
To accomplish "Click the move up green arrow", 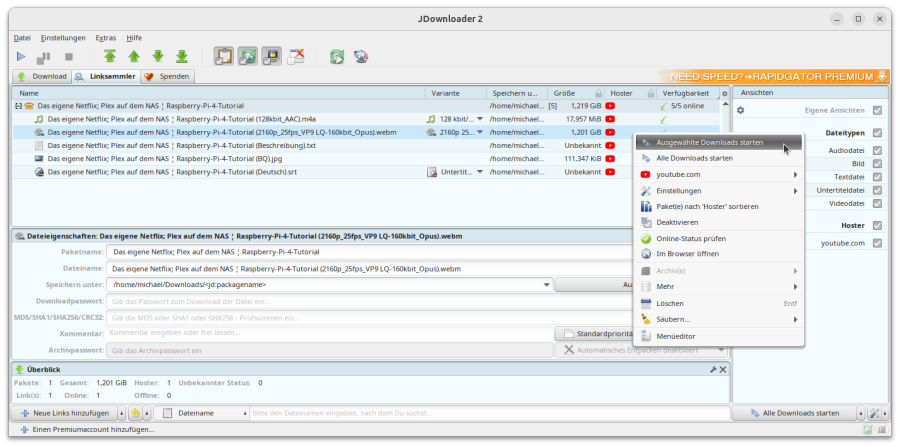I will tap(134, 56).
